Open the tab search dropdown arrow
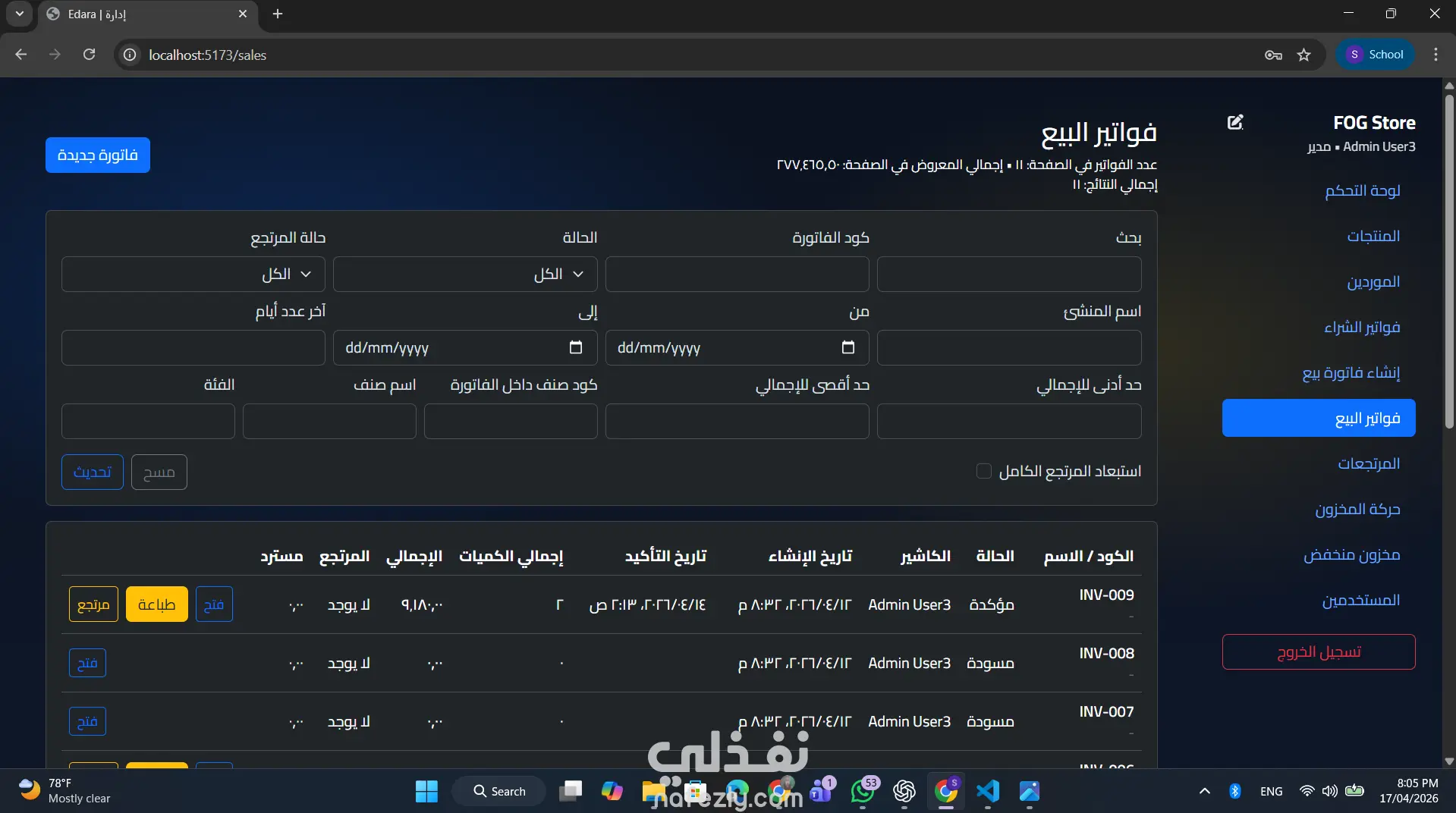This screenshot has width=1456, height=813. click(x=20, y=14)
